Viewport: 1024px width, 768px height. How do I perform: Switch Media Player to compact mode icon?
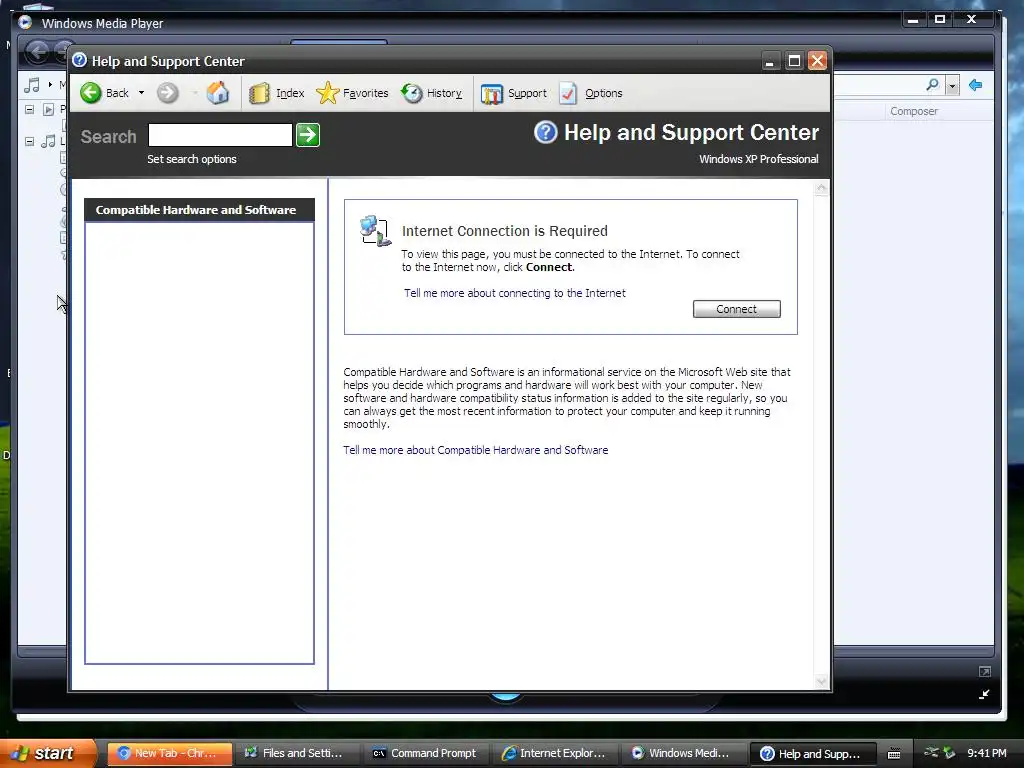click(984, 694)
